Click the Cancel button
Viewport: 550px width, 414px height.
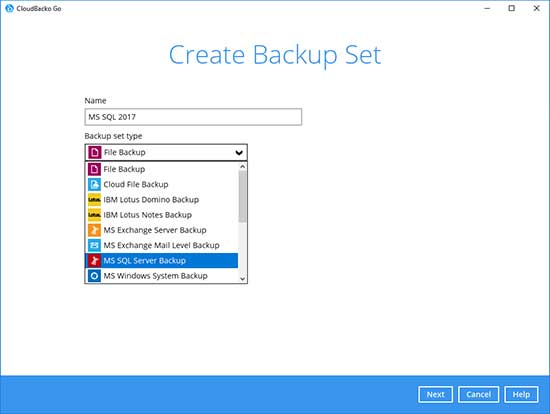coord(478,395)
